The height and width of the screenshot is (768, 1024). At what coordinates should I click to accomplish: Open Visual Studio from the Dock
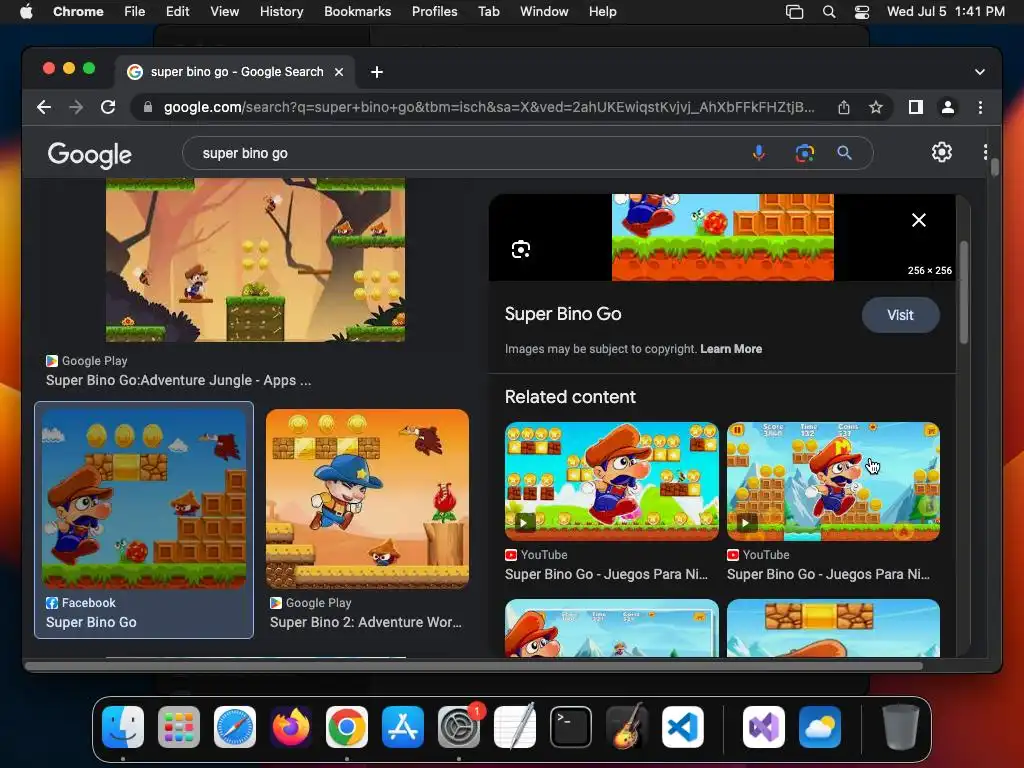(x=763, y=727)
